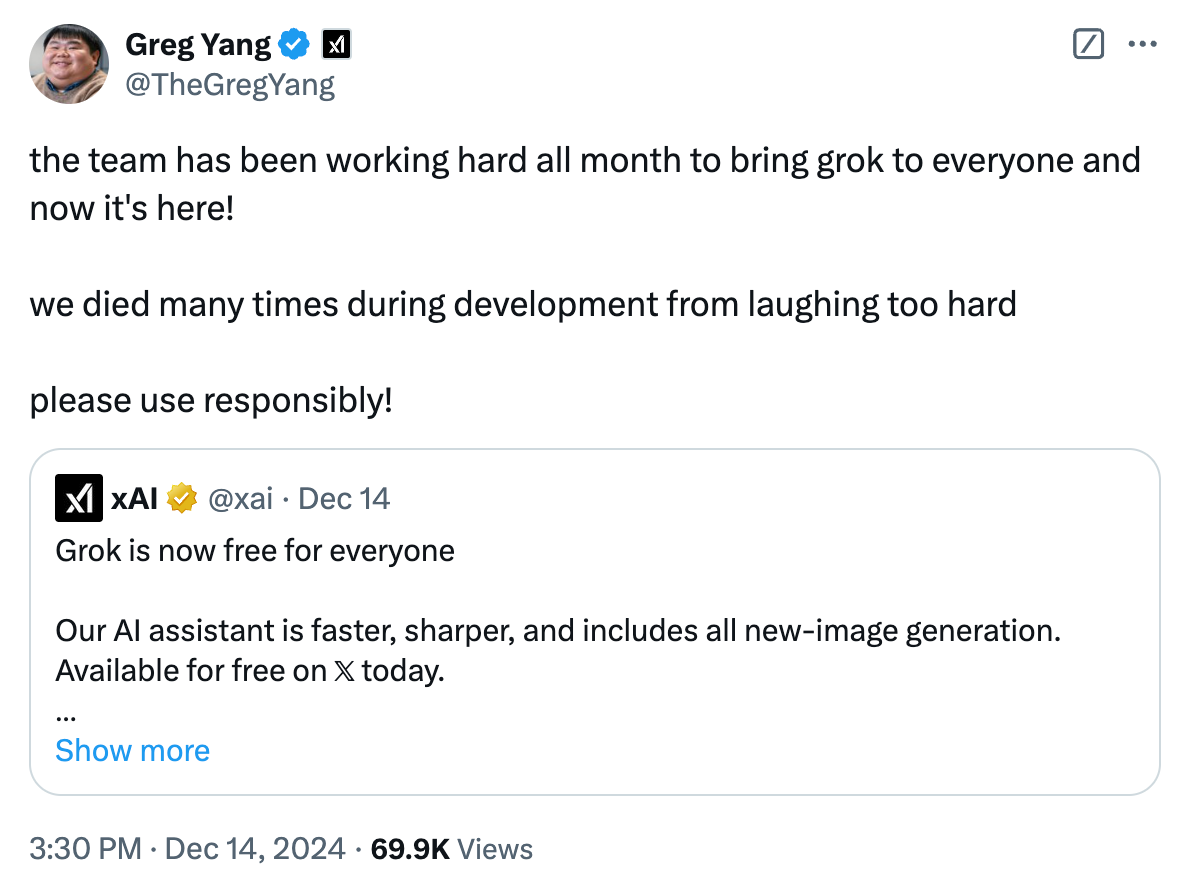
Task: Click the @TheGregYang handle
Action: (229, 85)
